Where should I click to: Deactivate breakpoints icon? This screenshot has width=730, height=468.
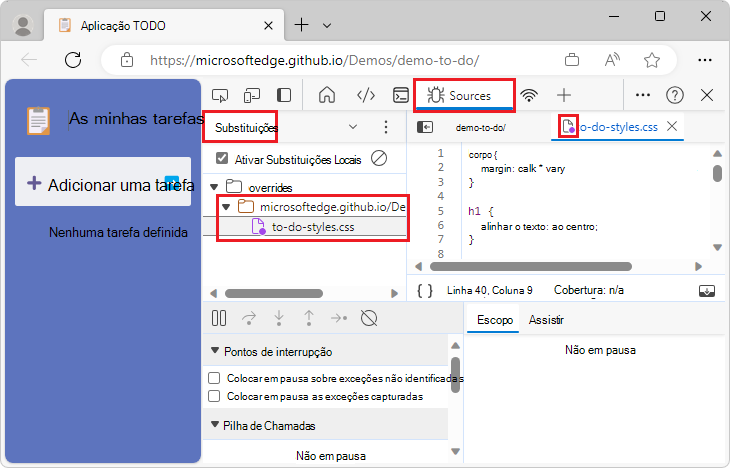[369, 319]
